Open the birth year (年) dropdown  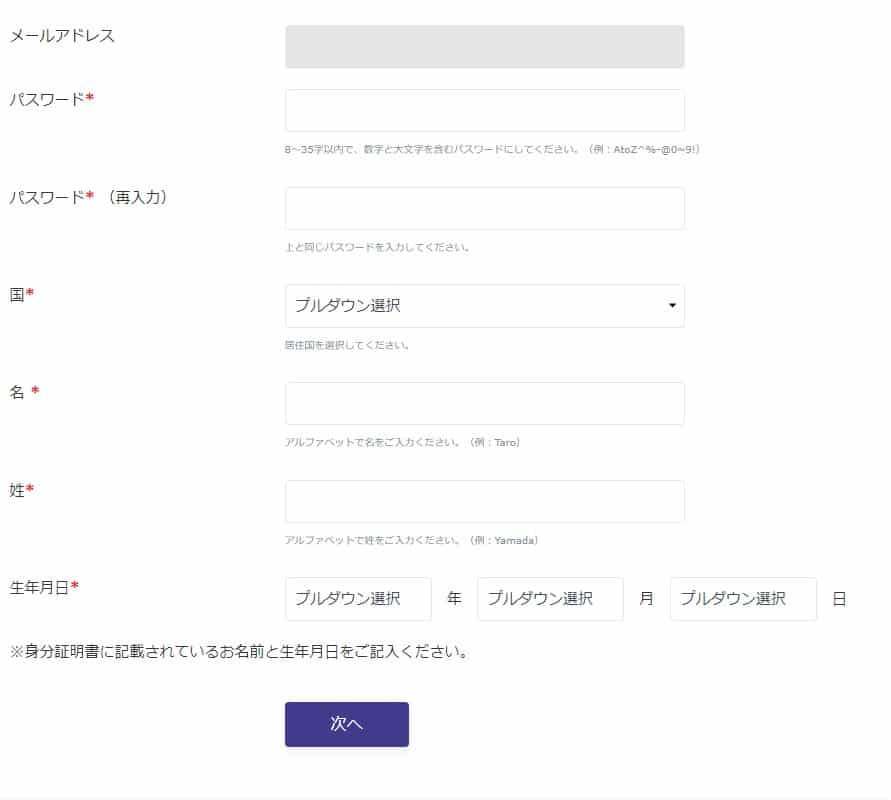[x=358, y=599]
